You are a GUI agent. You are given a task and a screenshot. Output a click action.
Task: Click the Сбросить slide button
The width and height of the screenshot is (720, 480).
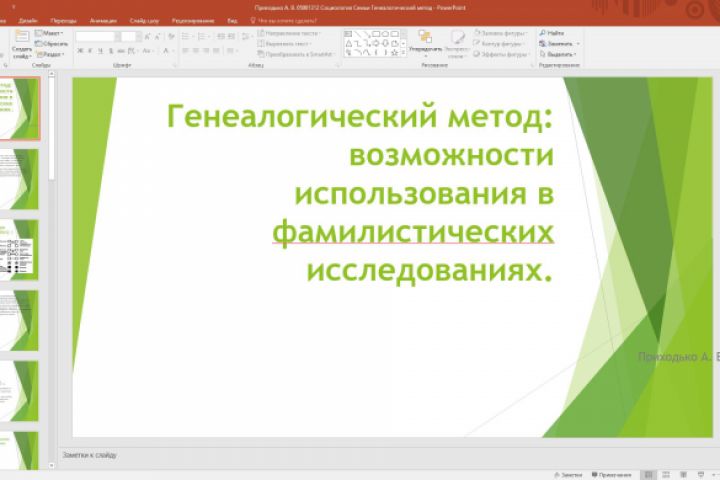tap(51, 44)
